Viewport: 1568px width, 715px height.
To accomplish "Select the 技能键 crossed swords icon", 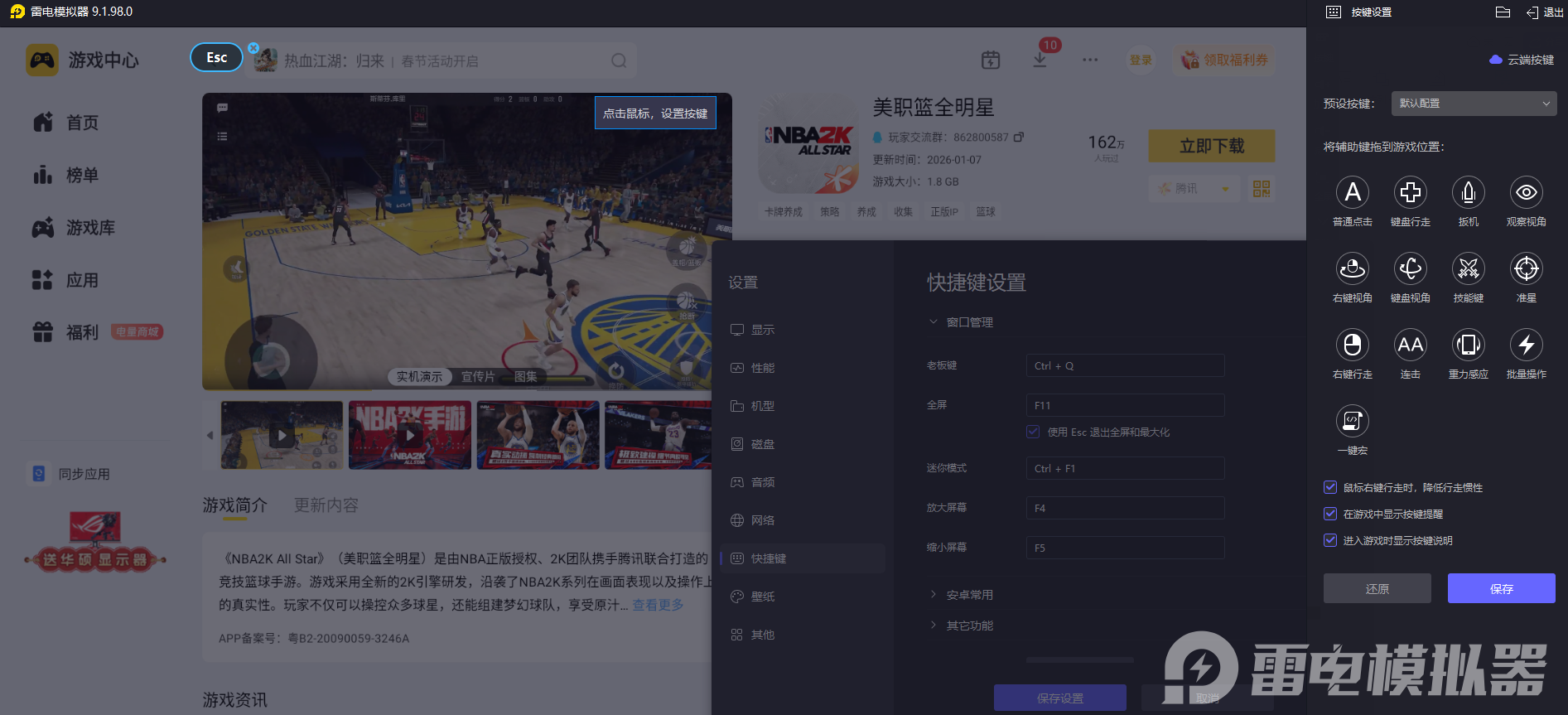I will click(1468, 269).
